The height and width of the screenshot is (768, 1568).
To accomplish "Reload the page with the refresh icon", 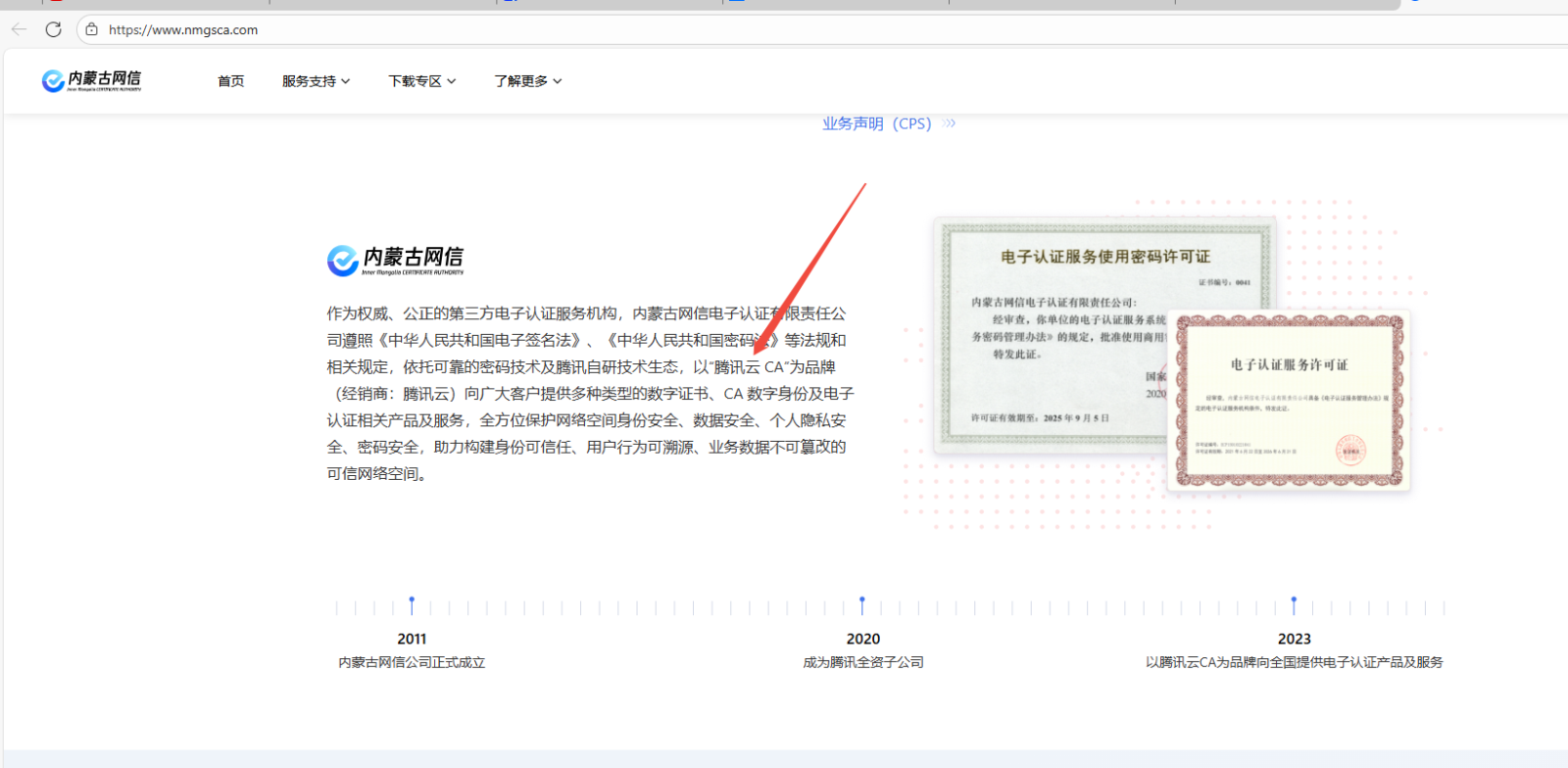I will [54, 29].
